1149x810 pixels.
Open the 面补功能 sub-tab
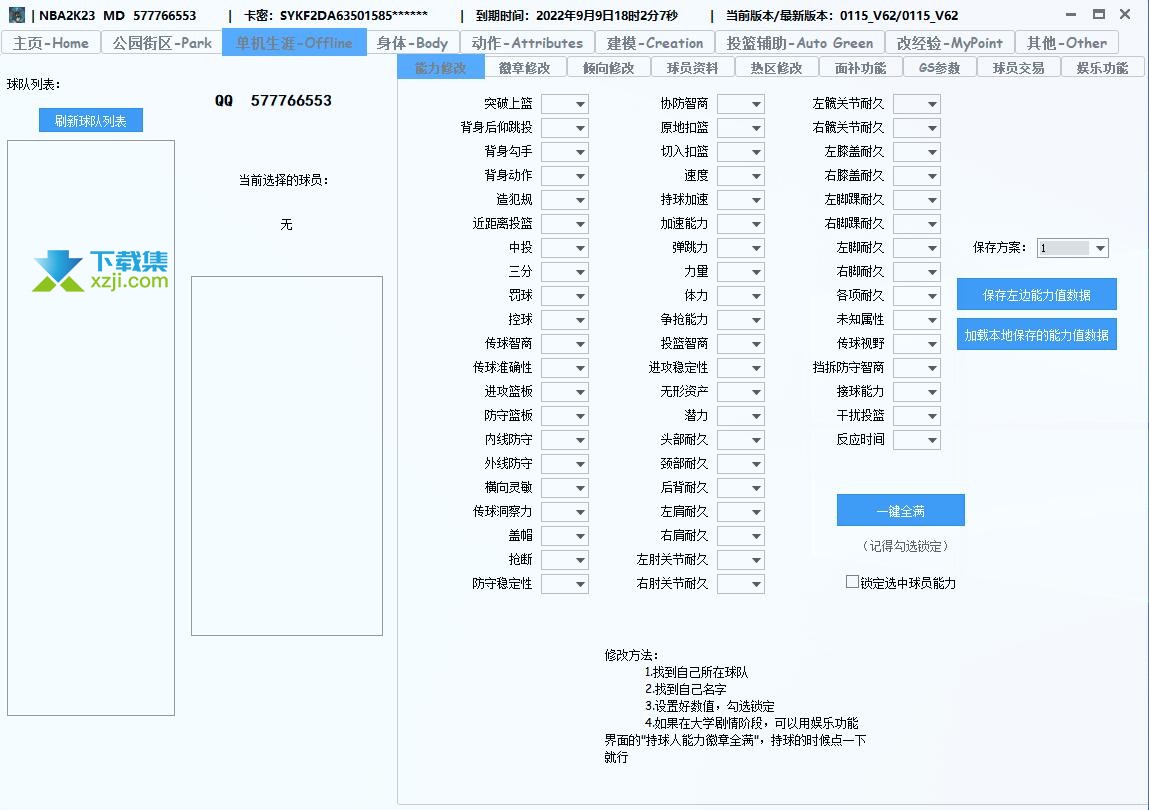pyautogui.click(x=860, y=68)
